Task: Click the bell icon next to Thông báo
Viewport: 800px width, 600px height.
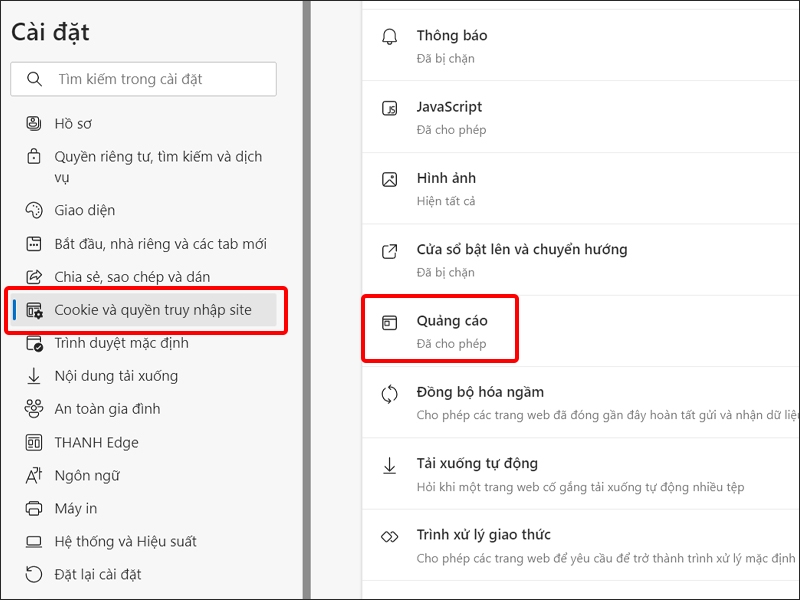Action: tap(390, 35)
